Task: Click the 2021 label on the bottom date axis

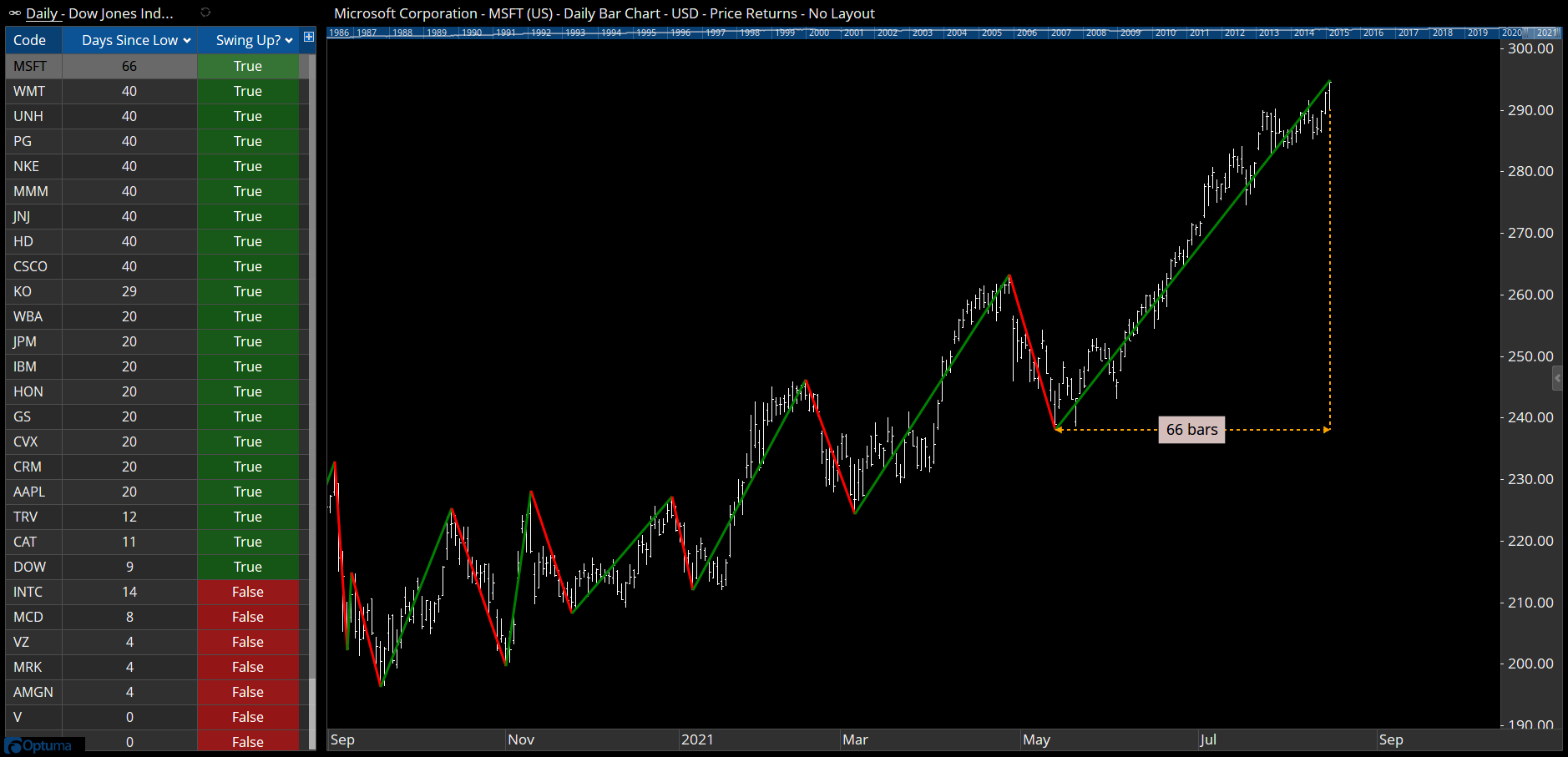Action: point(697,739)
